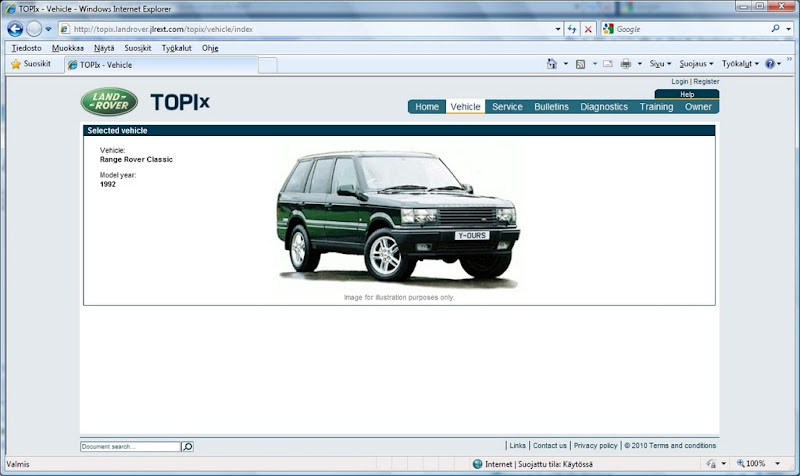Click the Range Rover Classic vehicle text
800x476 pixels.
[x=136, y=159]
